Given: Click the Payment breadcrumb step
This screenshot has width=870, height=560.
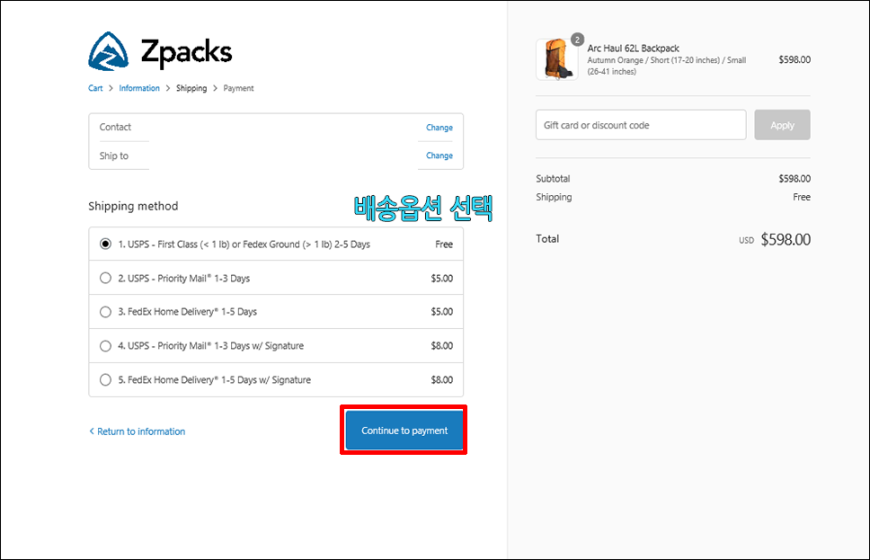Looking at the screenshot, I should (x=239, y=88).
